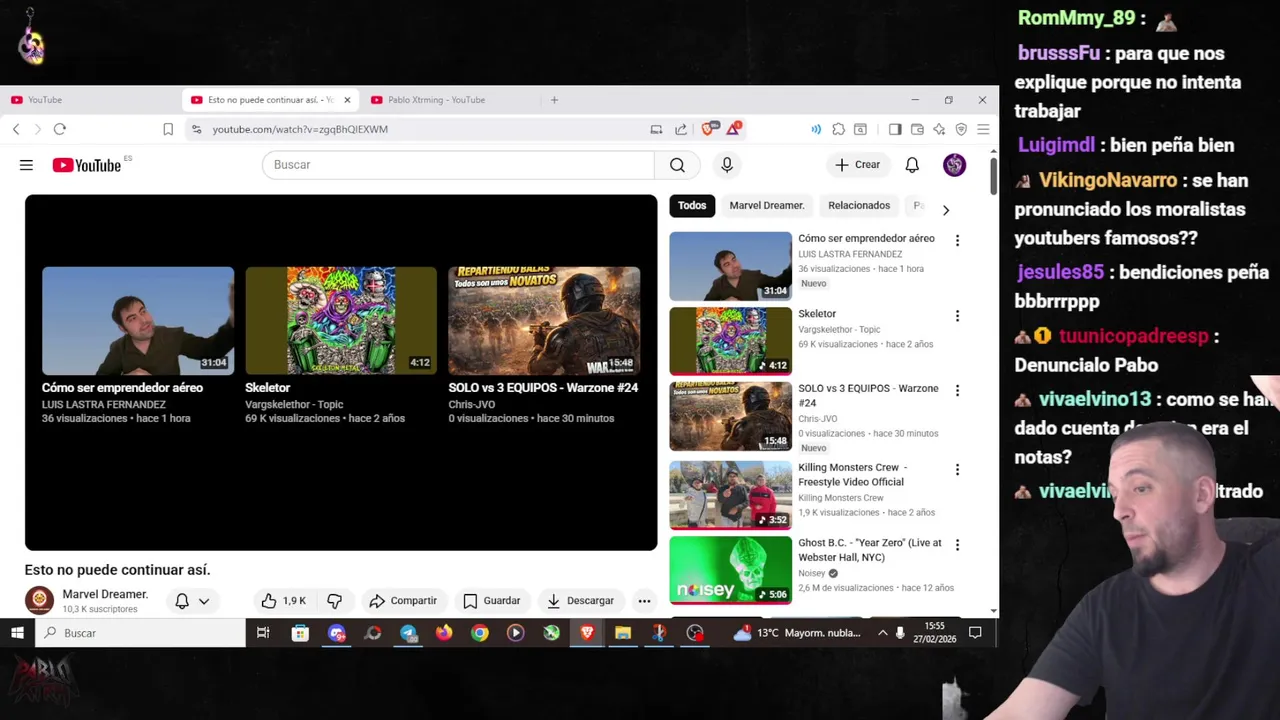This screenshot has width=1280, height=720.
Task: Click the search magnifier button
Action: pyautogui.click(x=677, y=165)
